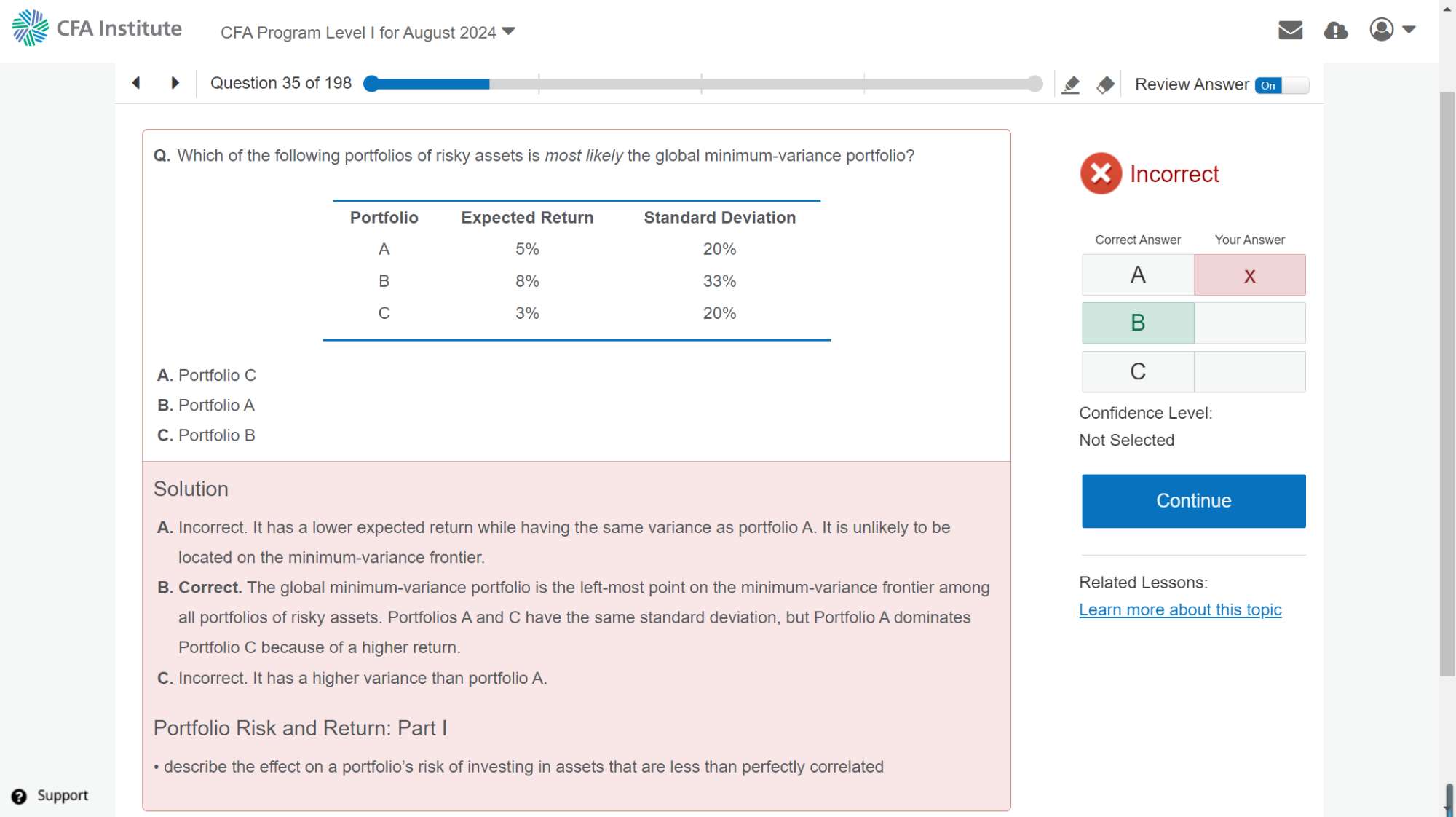Go to previous question arrow
1456x817 pixels.
click(136, 83)
